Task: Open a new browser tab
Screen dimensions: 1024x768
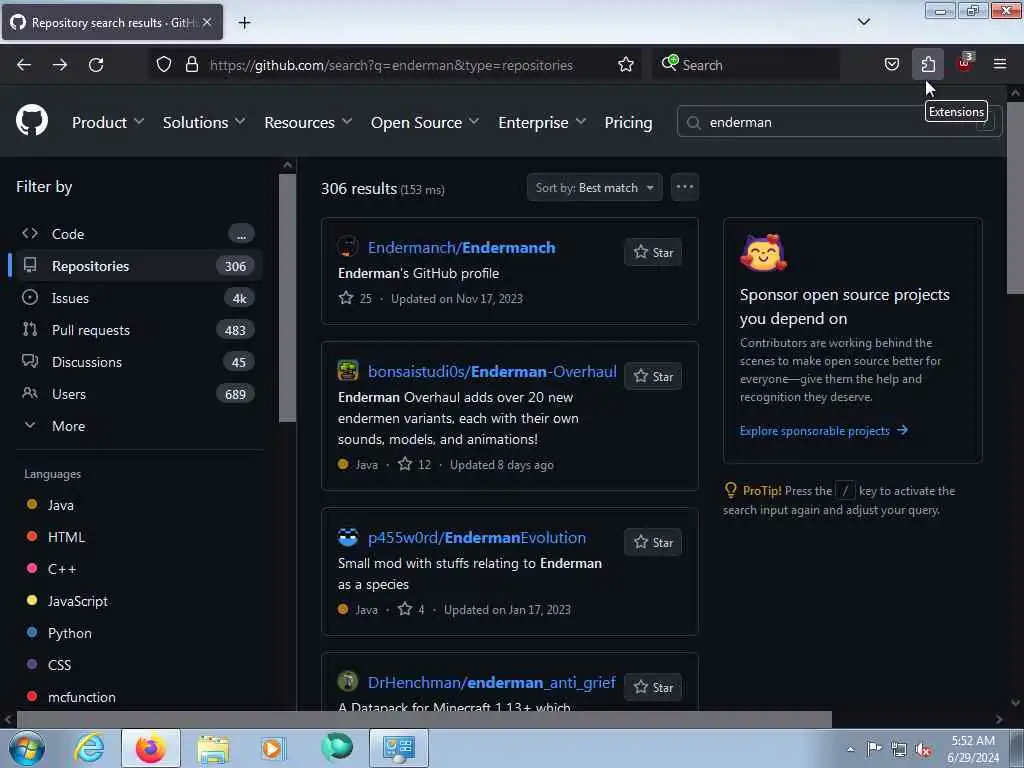Action: [244, 23]
